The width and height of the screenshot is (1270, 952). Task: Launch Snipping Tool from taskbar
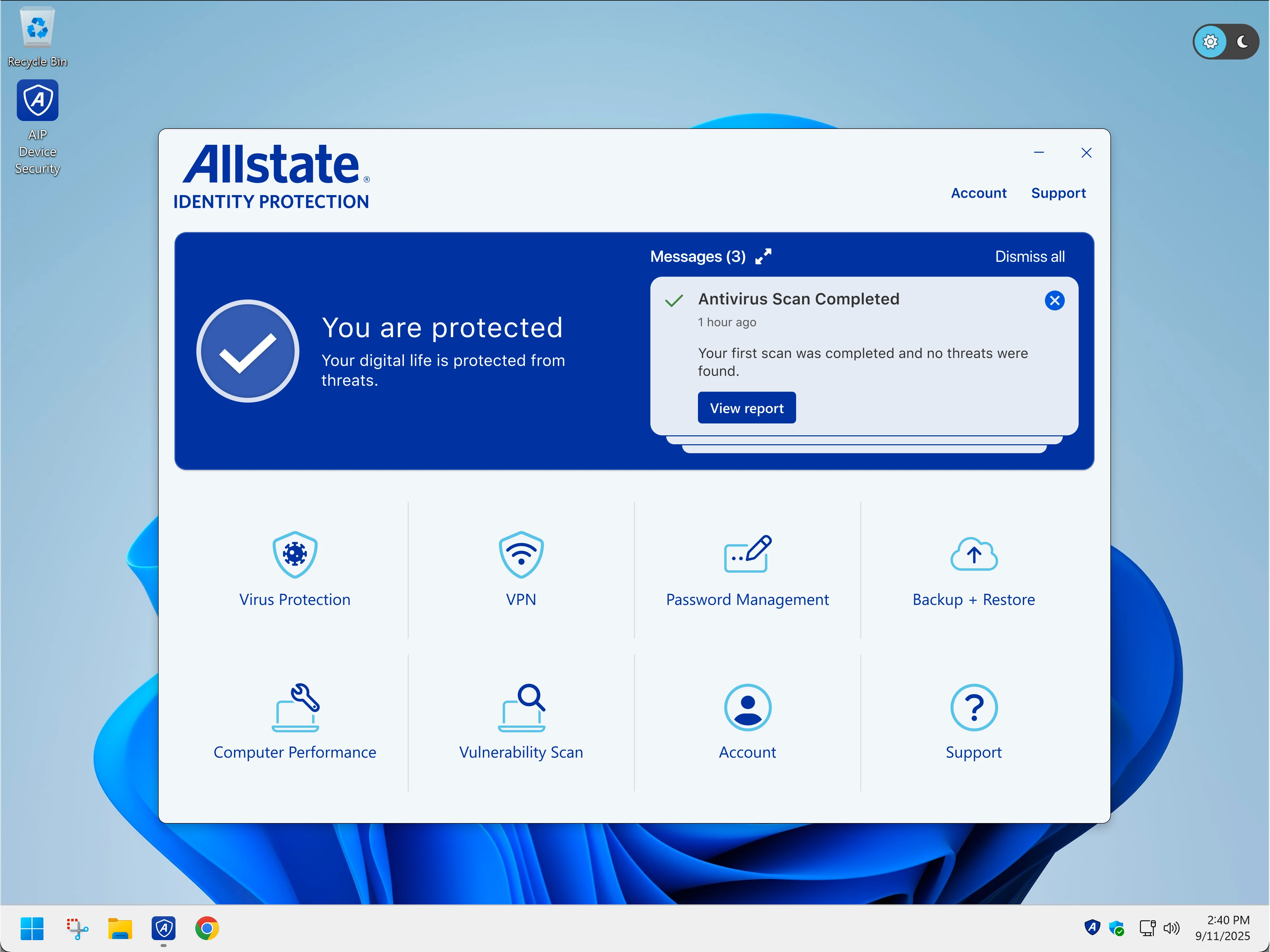point(77,929)
